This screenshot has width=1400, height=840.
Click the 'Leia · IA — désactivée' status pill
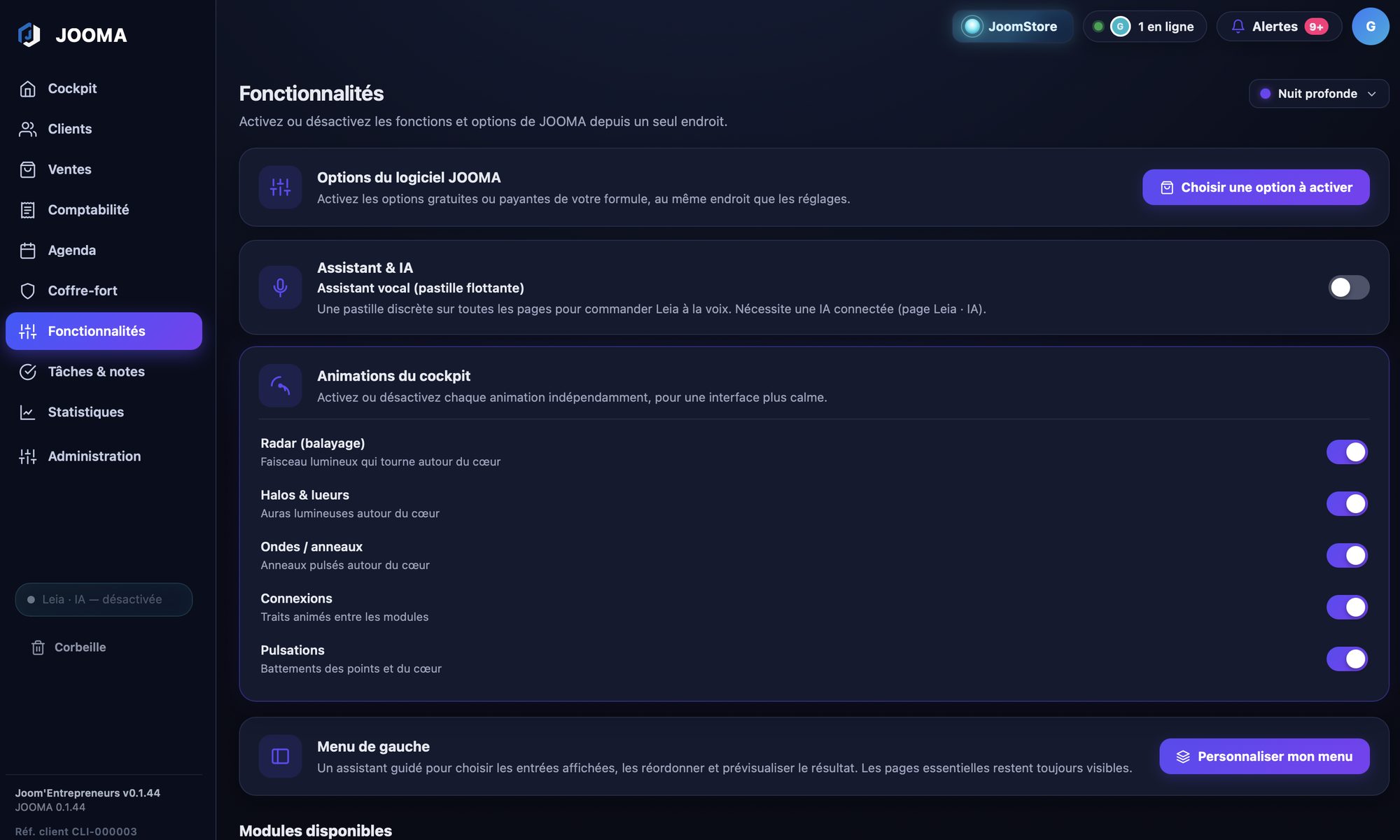pyautogui.click(x=104, y=600)
